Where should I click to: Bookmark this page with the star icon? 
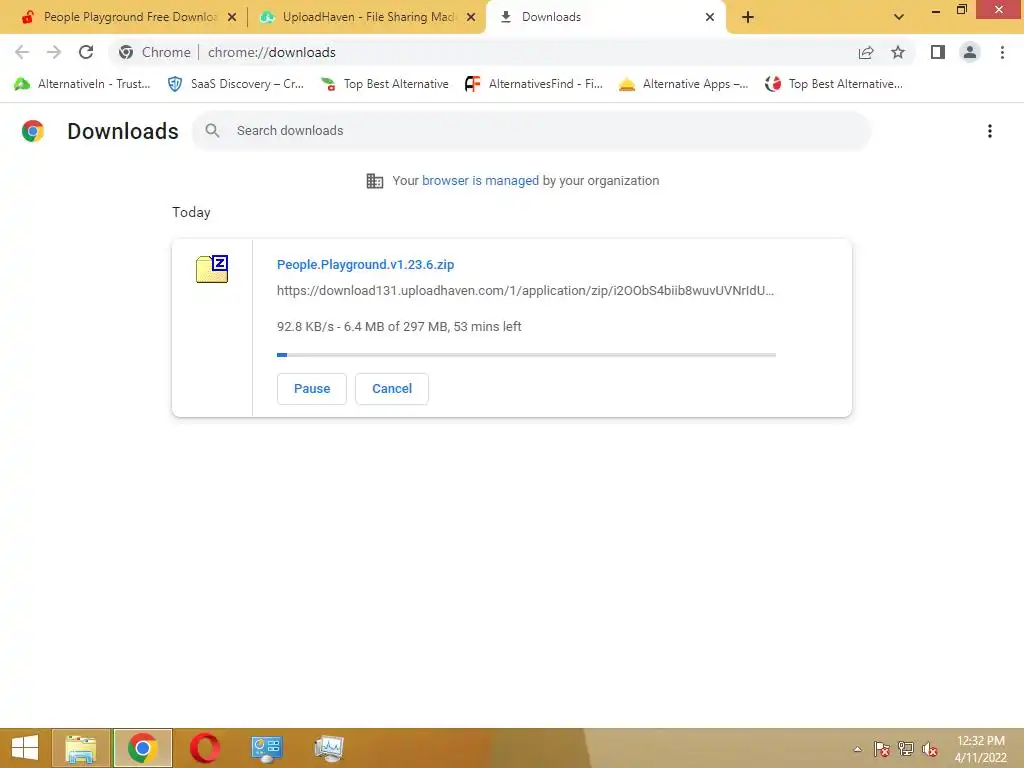[898, 52]
